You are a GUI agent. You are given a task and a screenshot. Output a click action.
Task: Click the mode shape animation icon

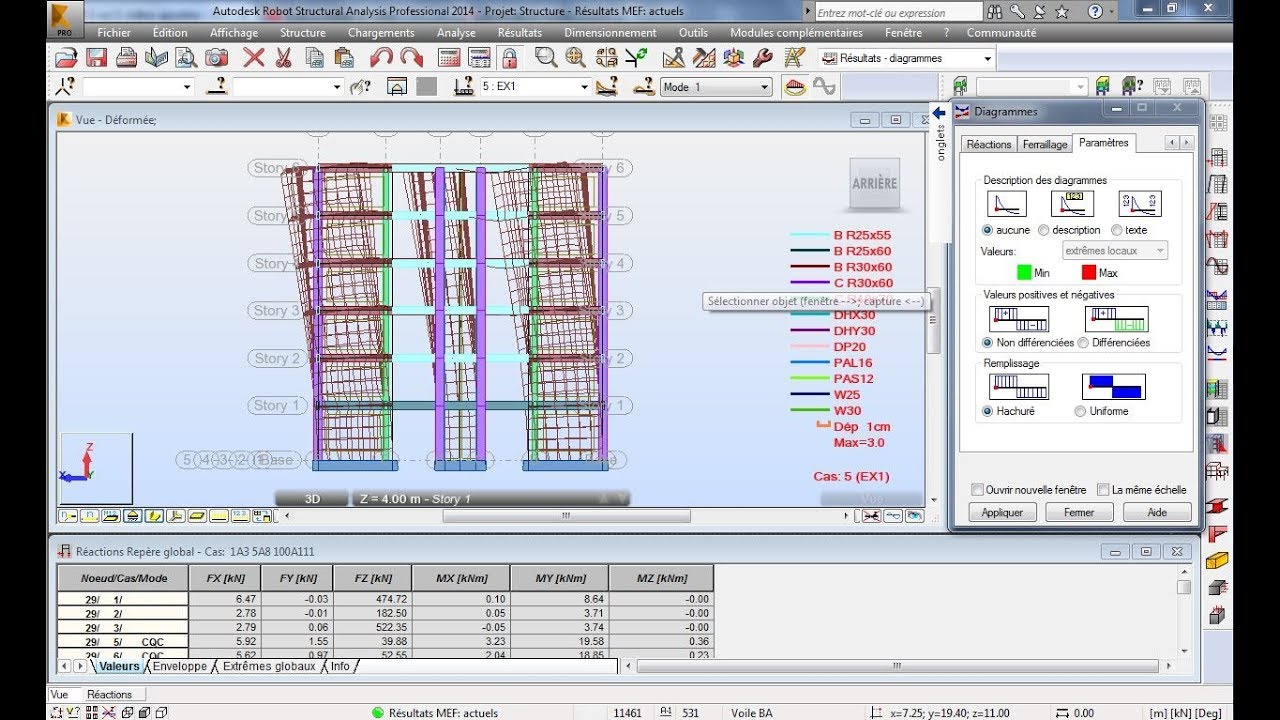[x=795, y=87]
